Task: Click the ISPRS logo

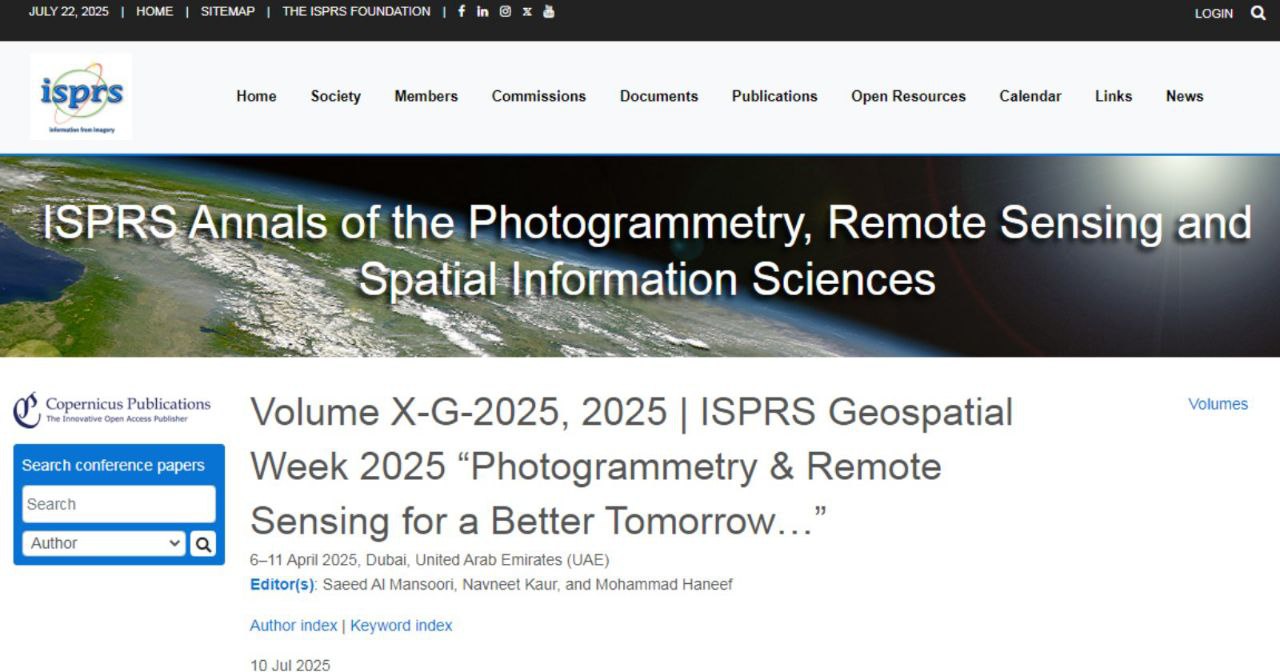Action: coord(81,96)
